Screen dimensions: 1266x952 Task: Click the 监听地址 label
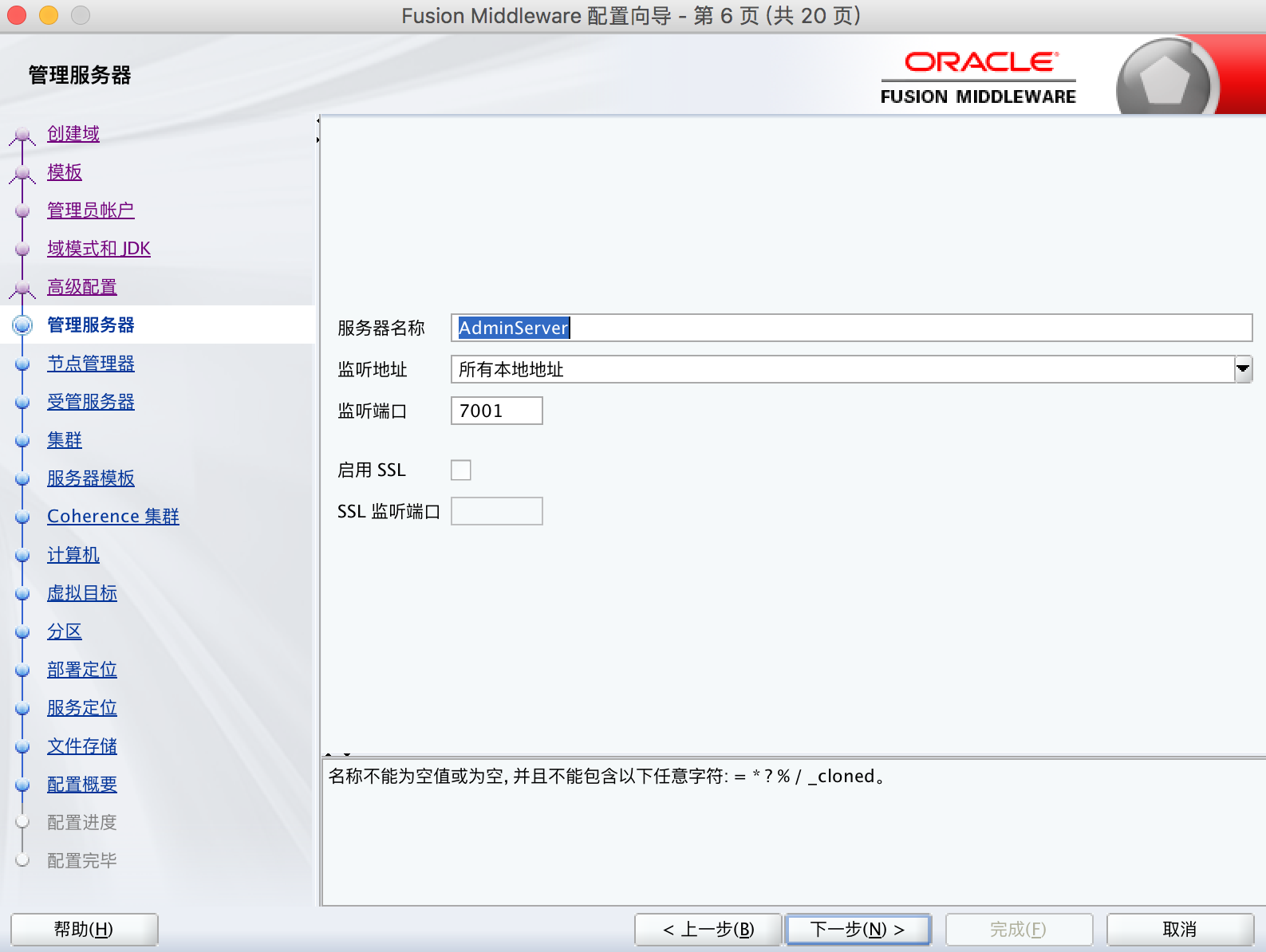point(373,370)
